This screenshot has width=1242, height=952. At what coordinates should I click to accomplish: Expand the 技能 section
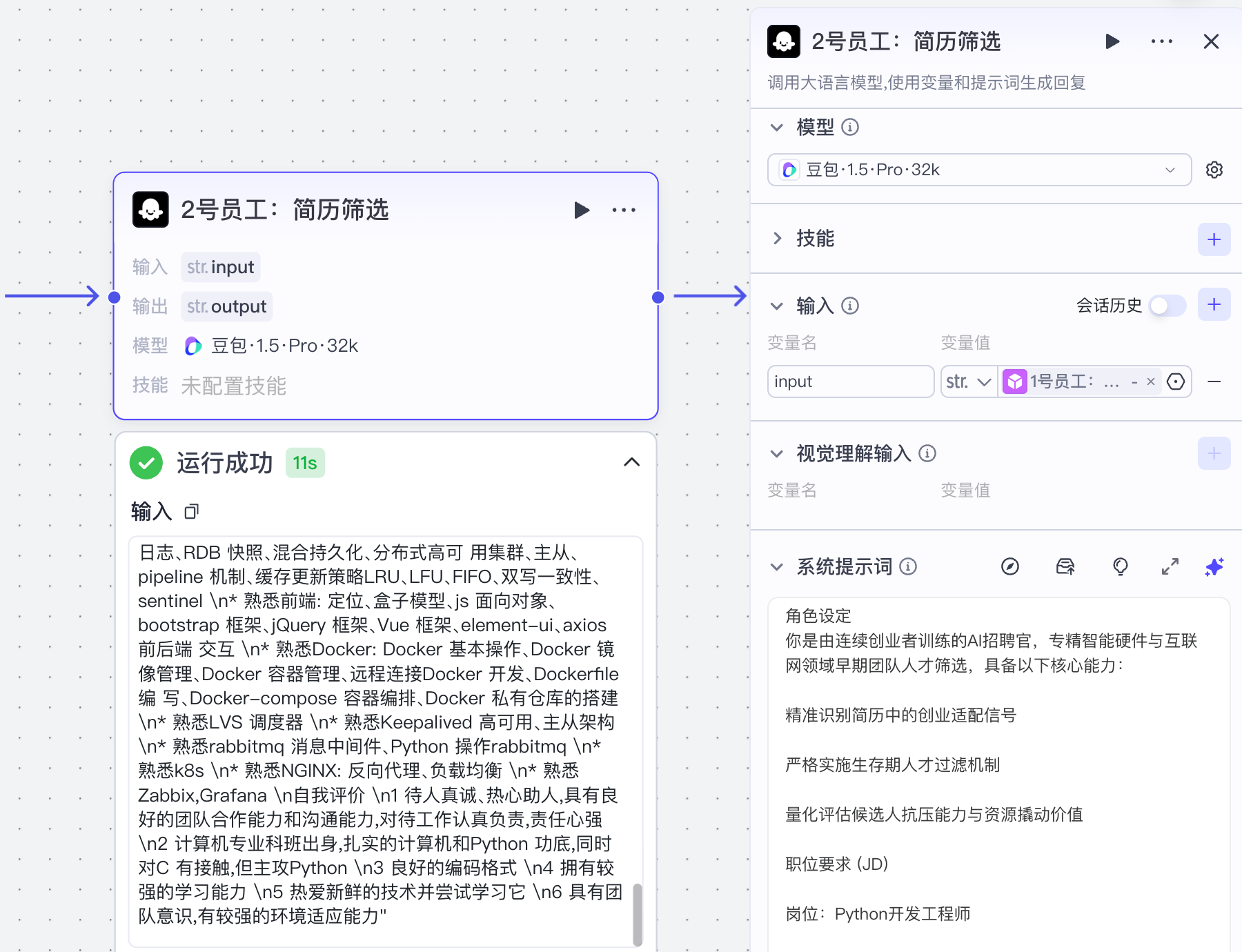coord(778,239)
